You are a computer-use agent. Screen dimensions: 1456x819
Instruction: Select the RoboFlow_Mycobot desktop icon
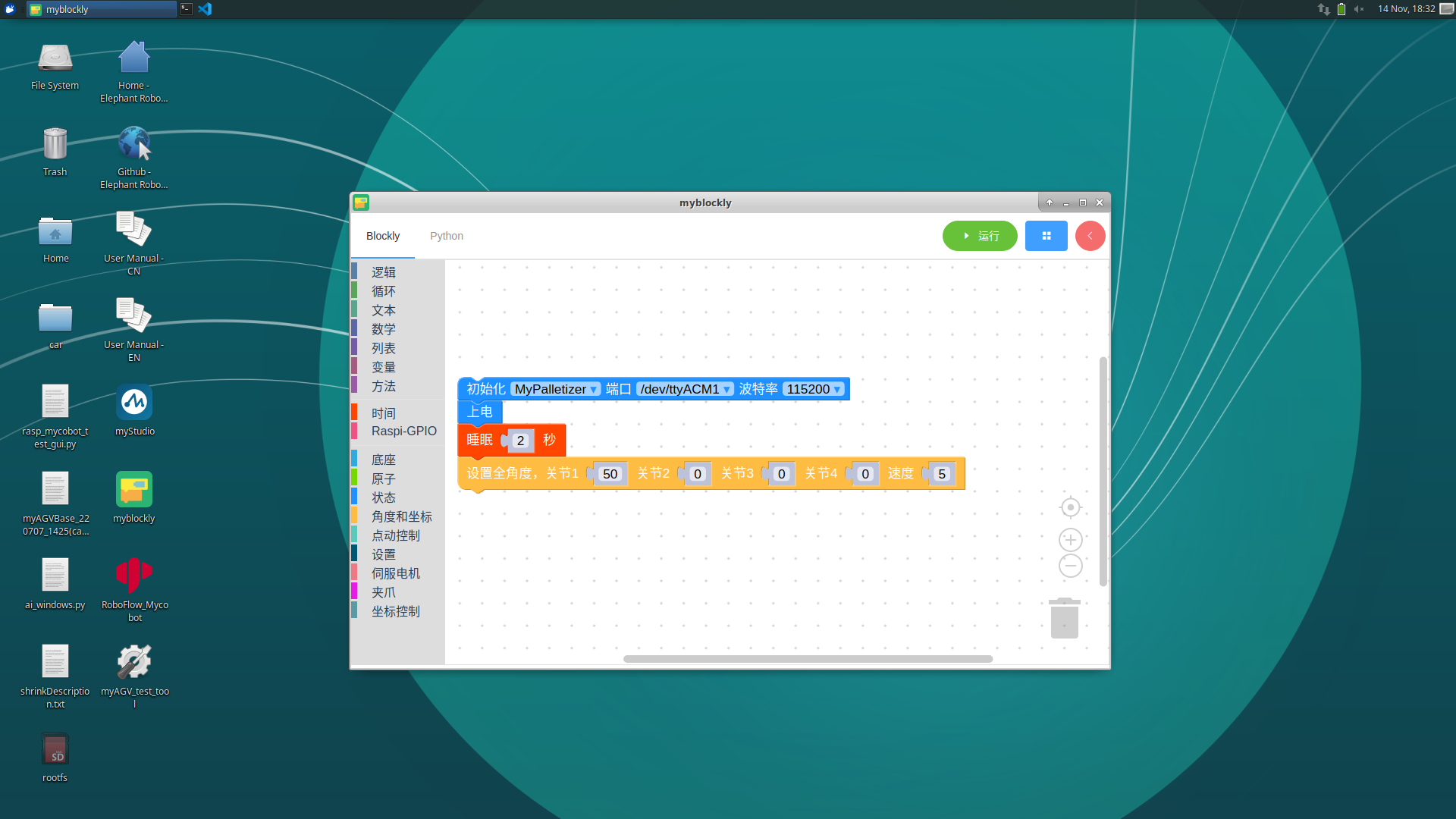pos(134,590)
